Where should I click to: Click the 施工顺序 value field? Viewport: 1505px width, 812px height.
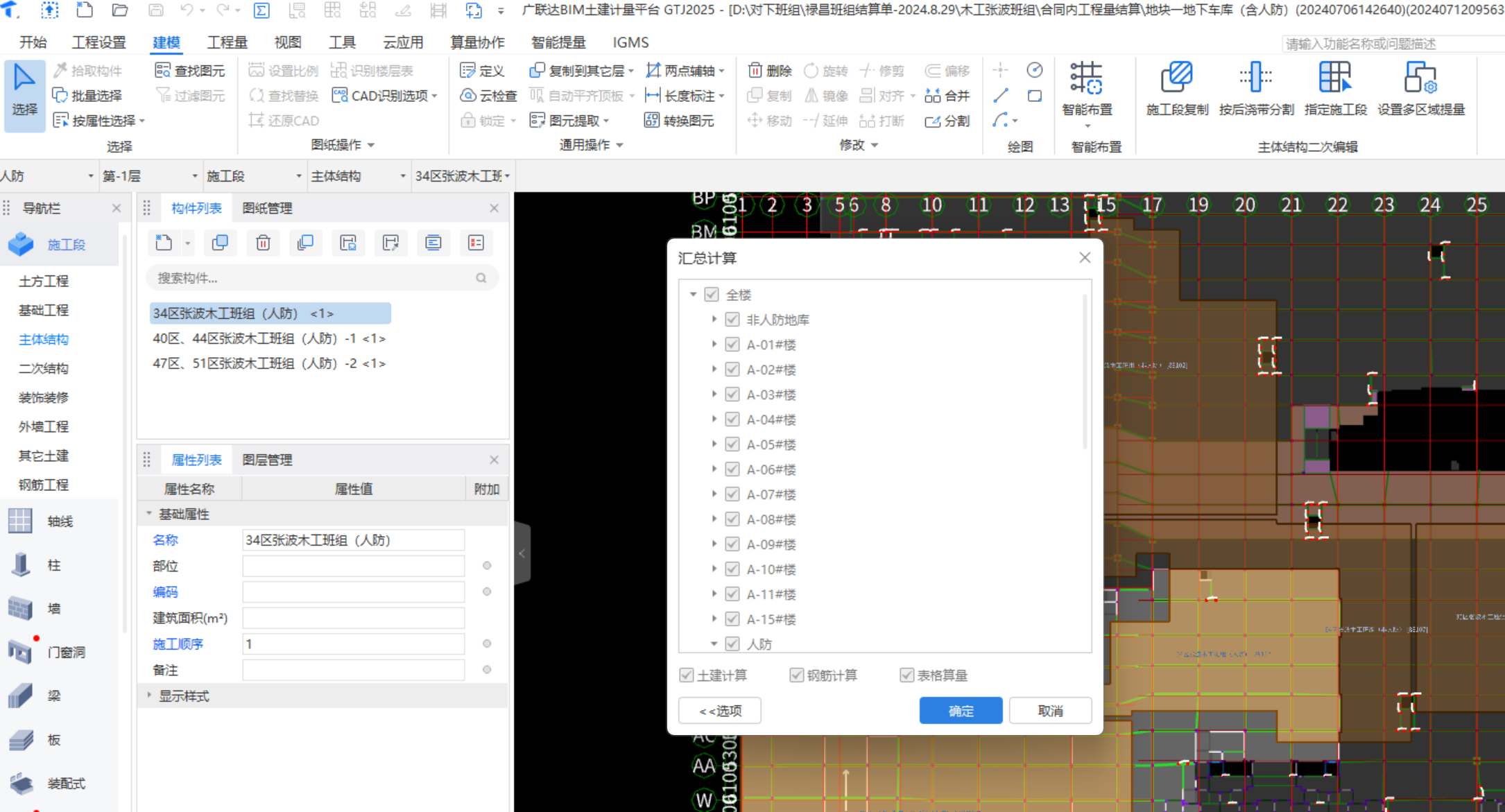click(x=353, y=644)
